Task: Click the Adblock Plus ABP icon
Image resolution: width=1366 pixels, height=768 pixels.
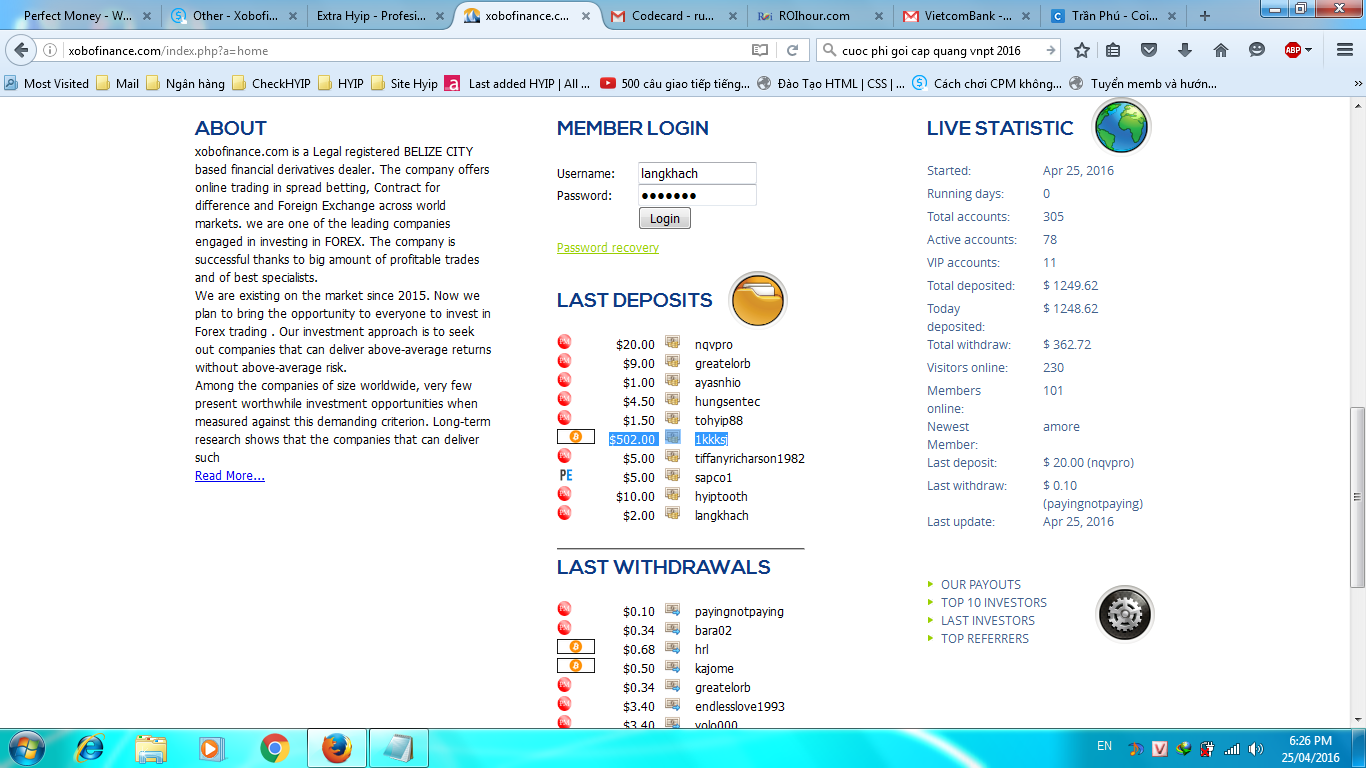Action: [x=1293, y=50]
